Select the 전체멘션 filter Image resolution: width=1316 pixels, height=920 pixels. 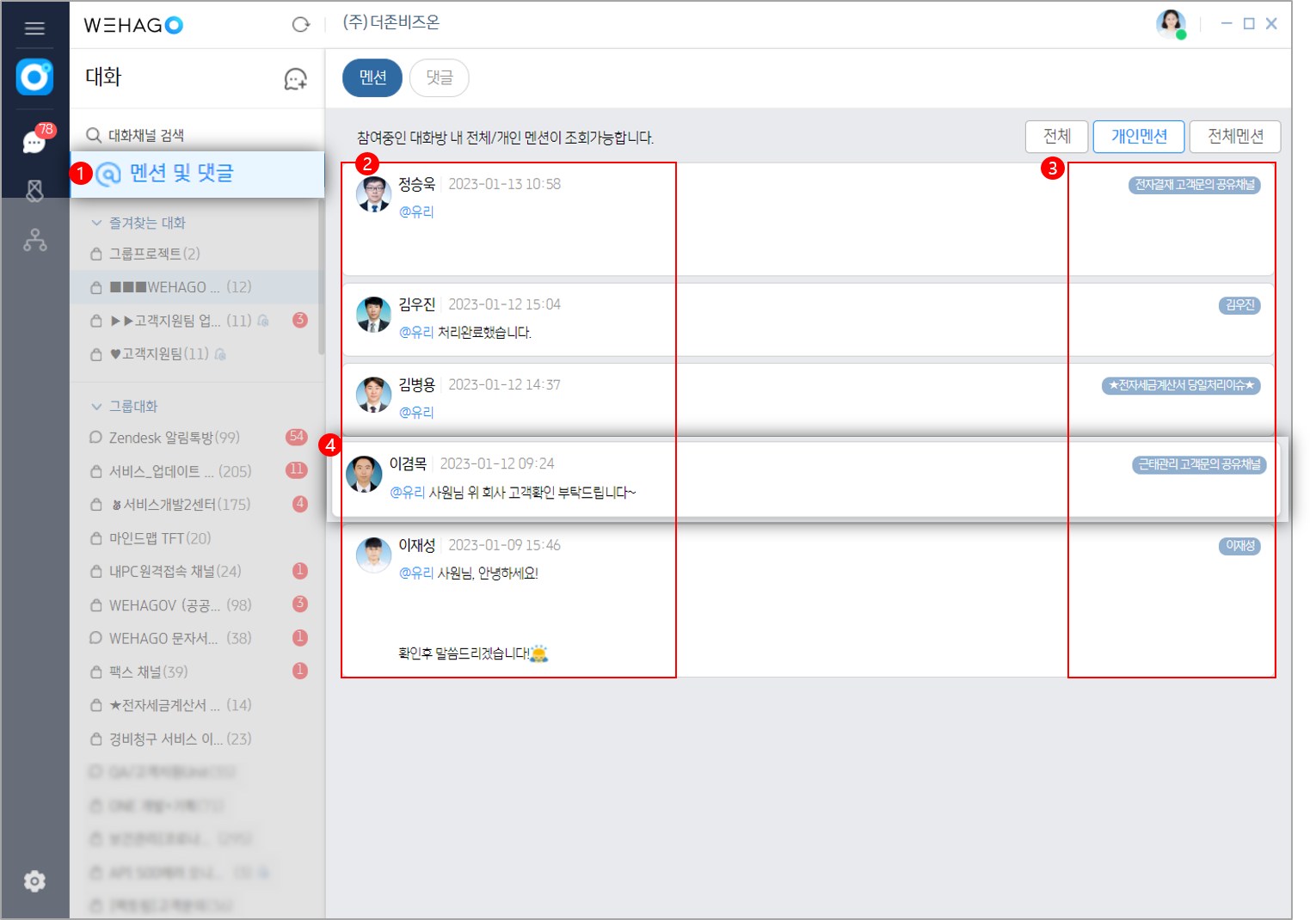(x=1234, y=137)
